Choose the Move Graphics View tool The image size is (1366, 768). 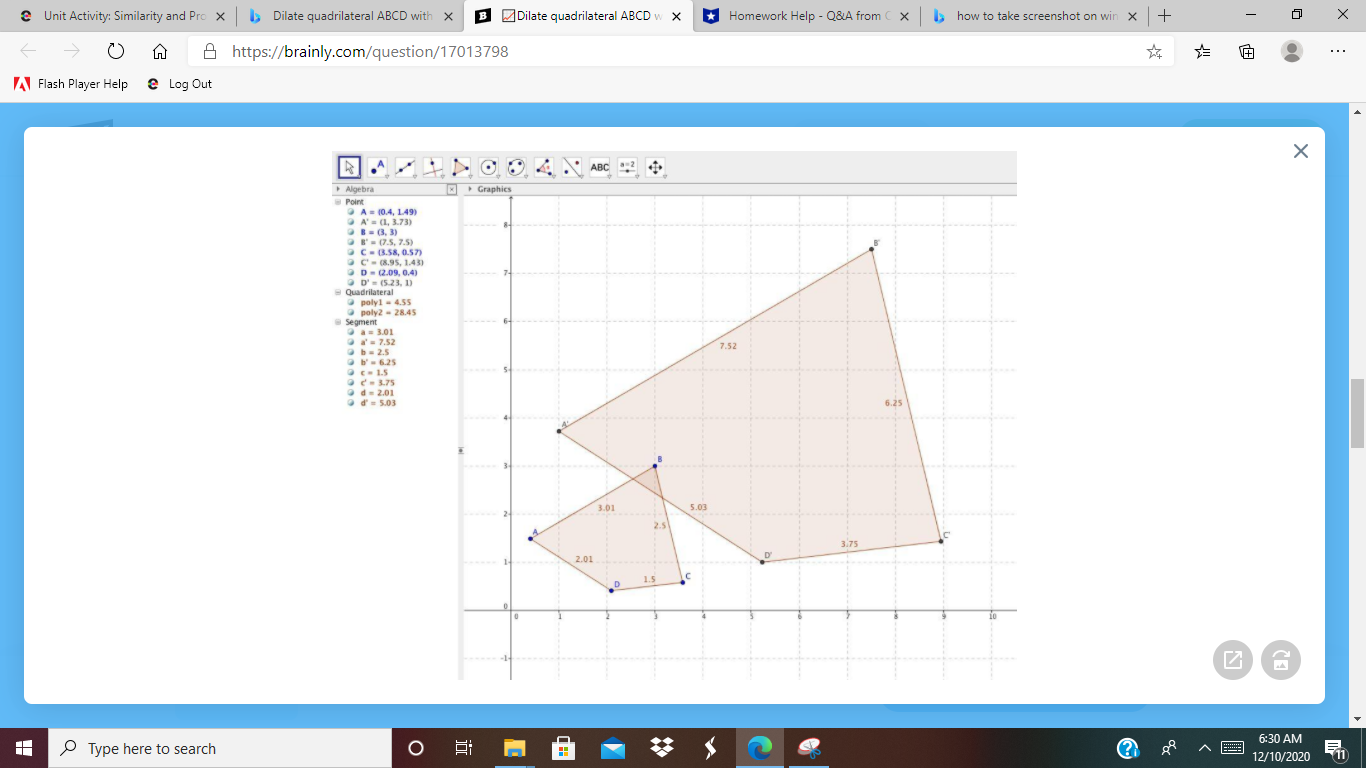[x=656, y=167]
